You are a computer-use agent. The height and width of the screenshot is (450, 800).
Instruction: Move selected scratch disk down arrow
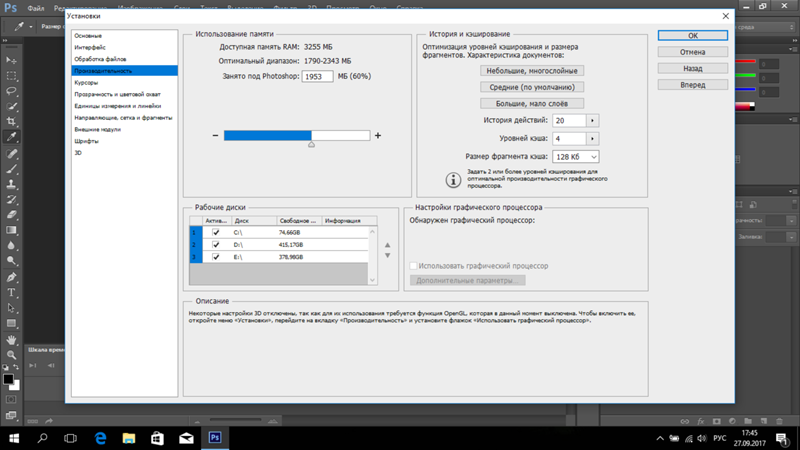click(x=387, y=255)
